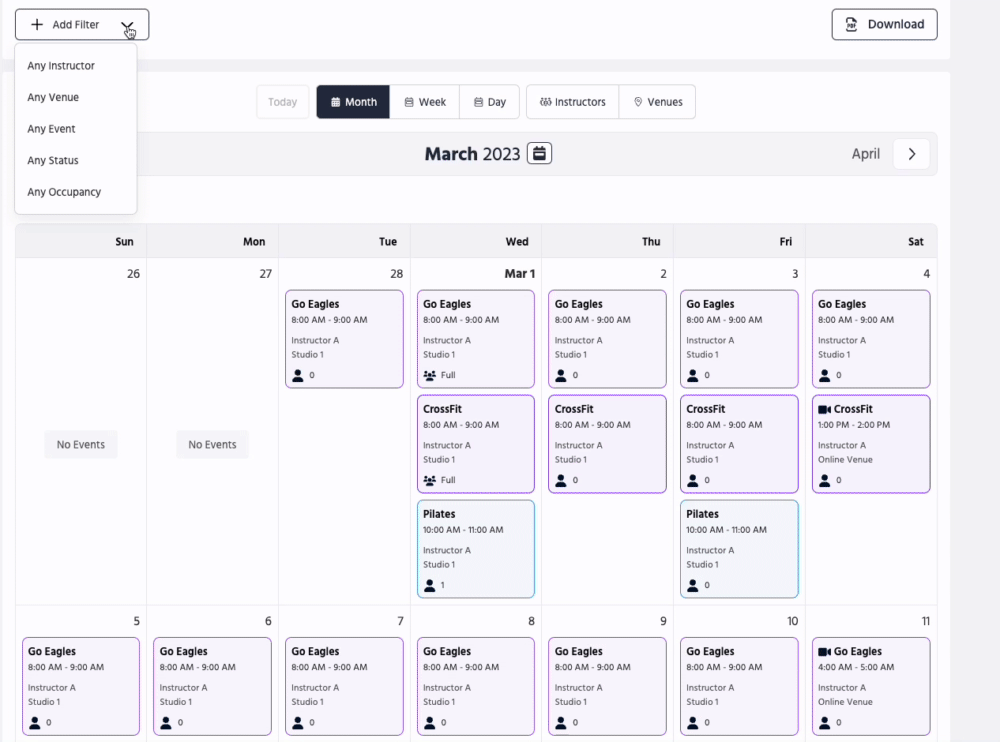Screen dimensions: 1000x742
Task: Switch to the Week view
Action: pyautogui.click(x=425, y=102)
